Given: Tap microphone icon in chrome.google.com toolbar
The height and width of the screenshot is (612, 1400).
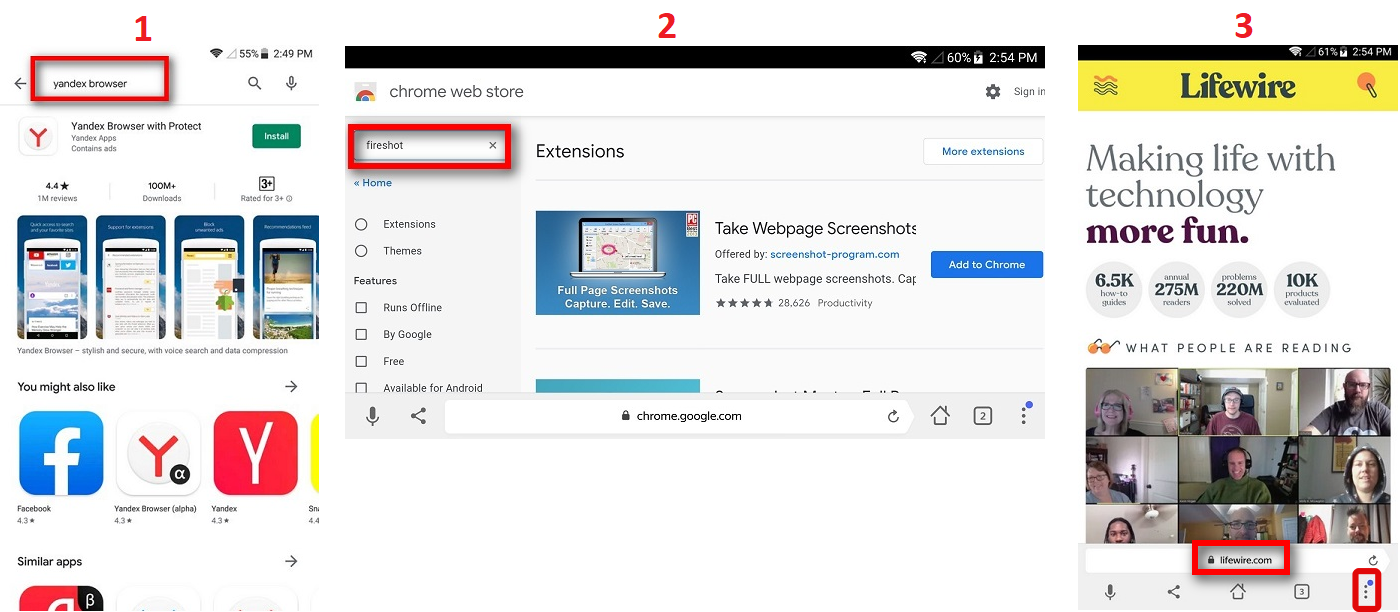Looking at the screenshot, I should [x=372, y=416].
